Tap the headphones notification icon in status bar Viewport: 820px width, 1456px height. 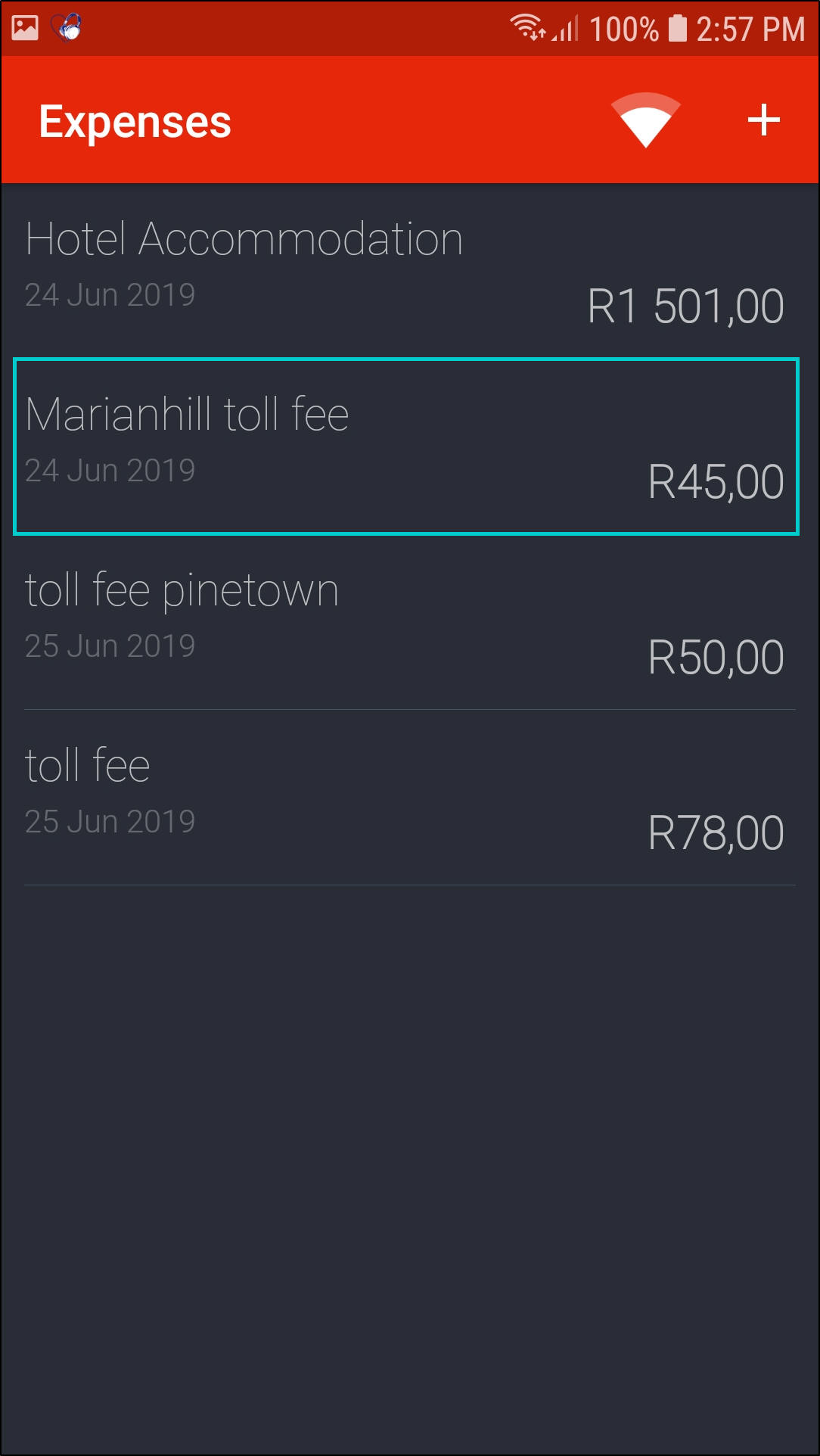pyautogui.click(x=67, y=28)
